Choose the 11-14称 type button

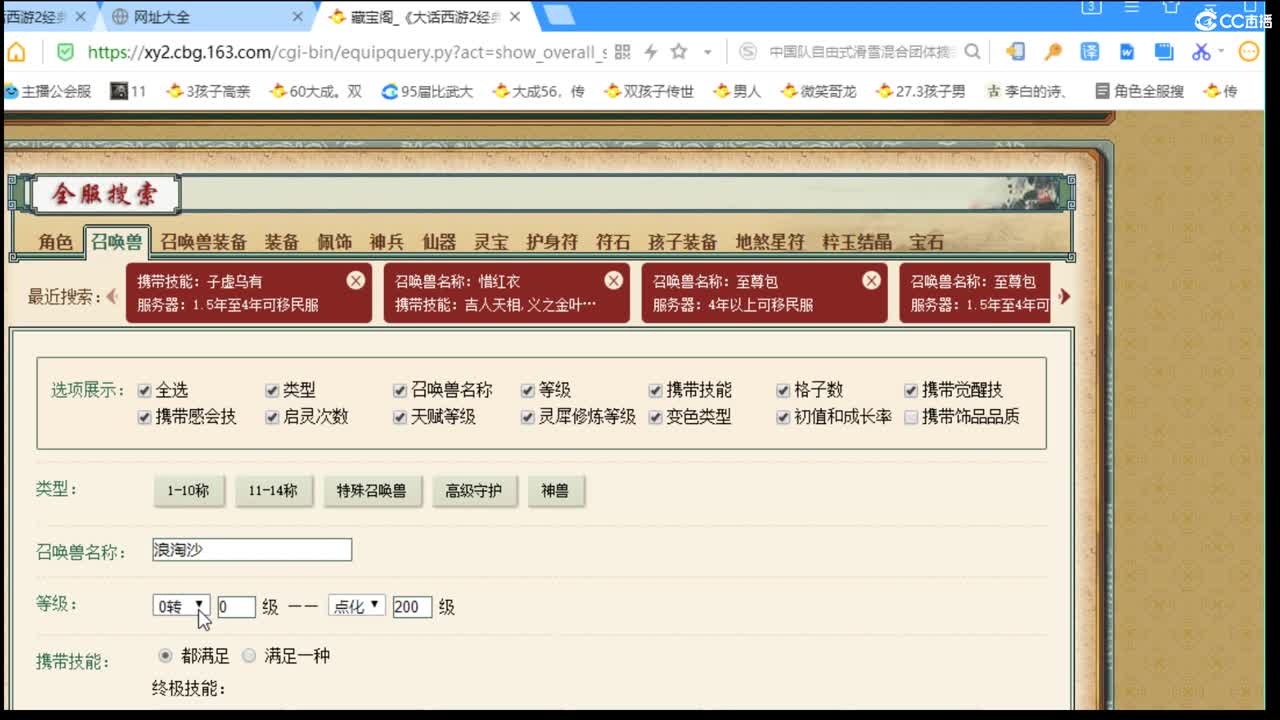tap(273, 491)
